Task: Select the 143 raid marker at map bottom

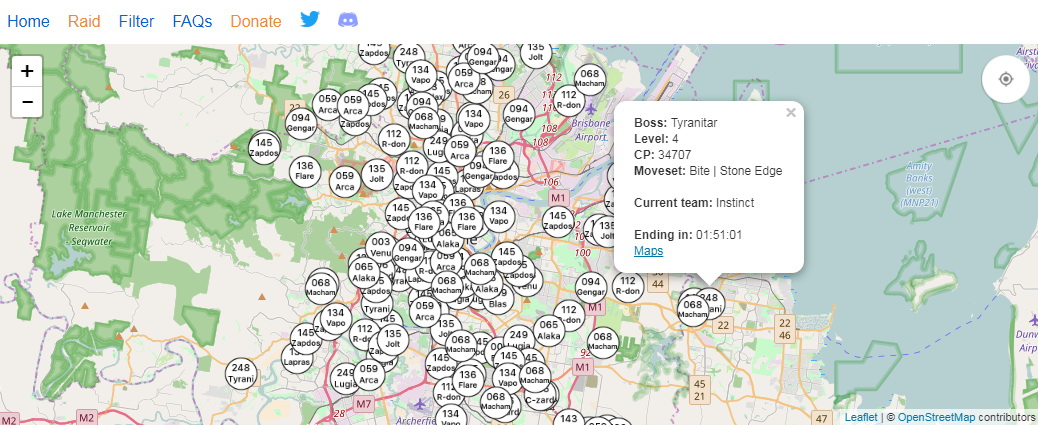Action: (x=568, y=419)
